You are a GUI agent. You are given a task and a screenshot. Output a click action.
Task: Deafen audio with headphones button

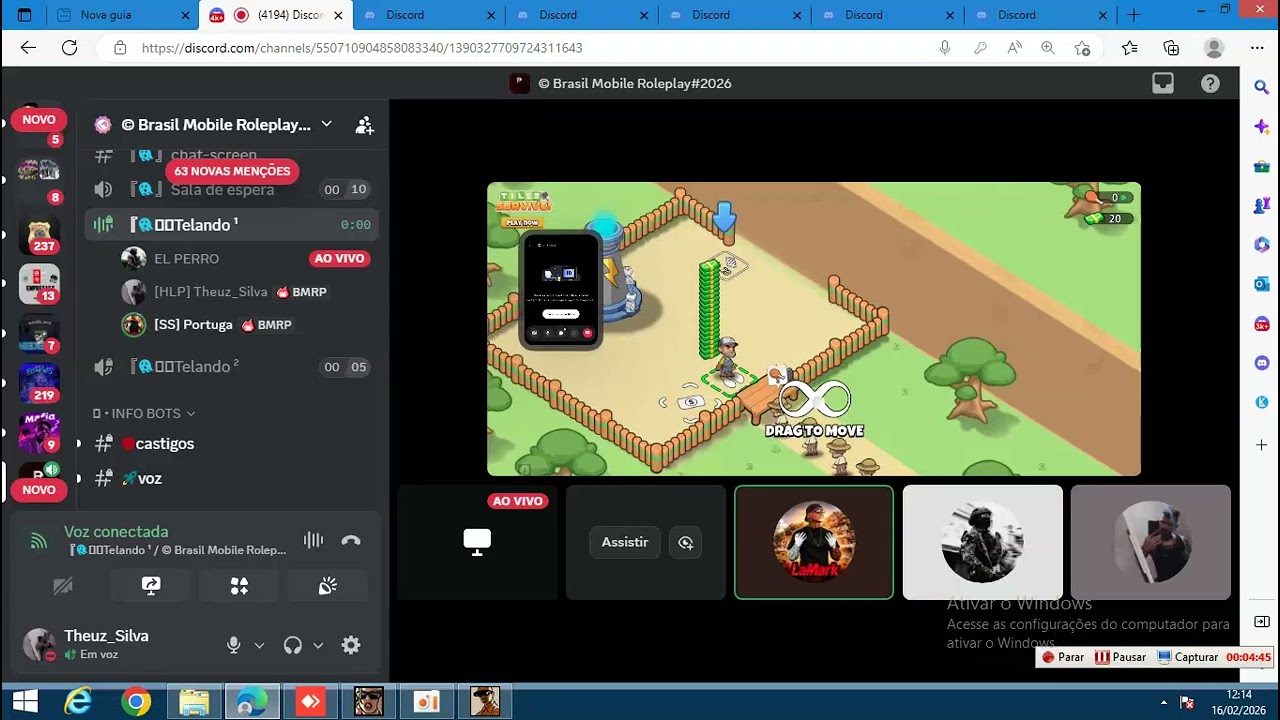tap(292, 645)
